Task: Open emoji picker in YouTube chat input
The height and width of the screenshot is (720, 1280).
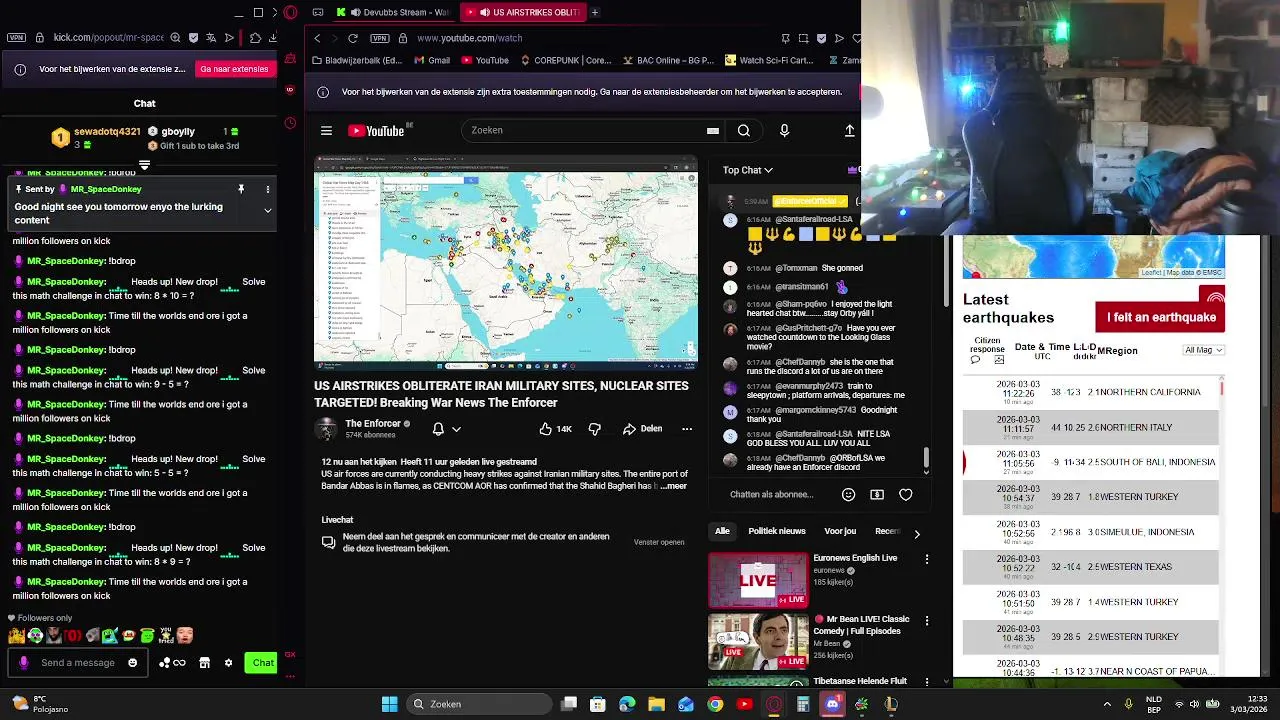Action: pos(848,494)
